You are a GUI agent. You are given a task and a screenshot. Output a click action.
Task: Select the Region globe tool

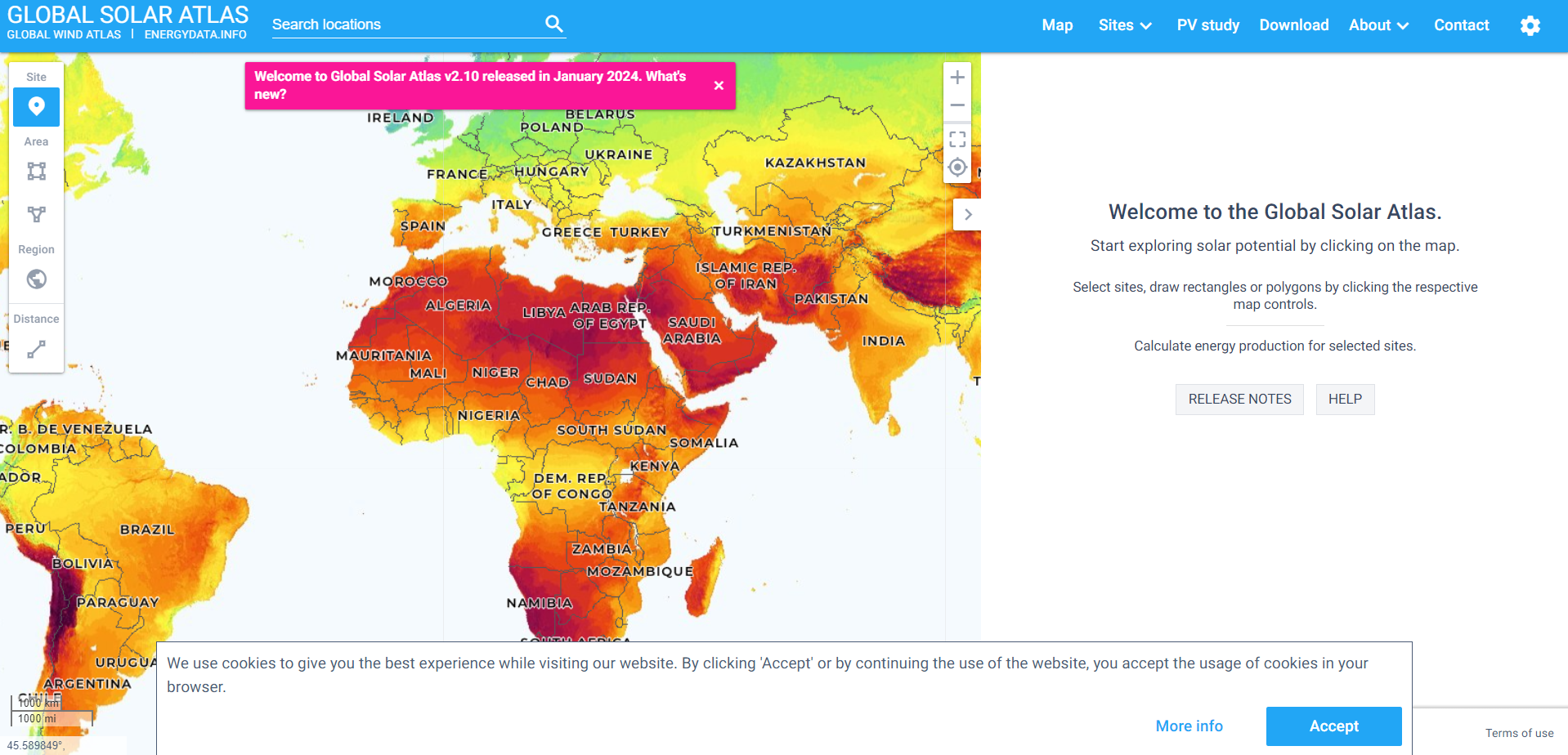click(36, 279)
